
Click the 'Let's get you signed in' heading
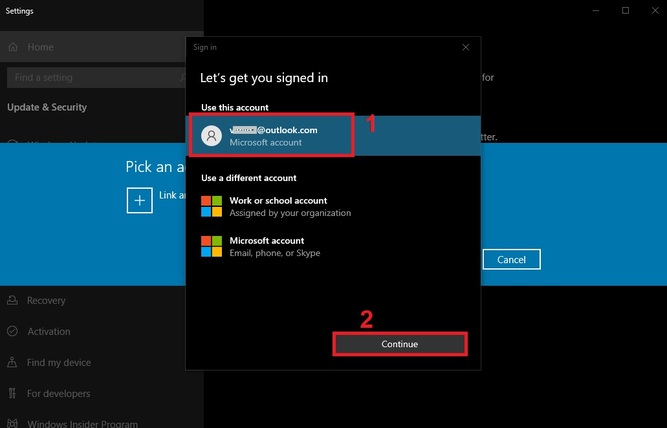pyautogui.click(x=264, y=78)
